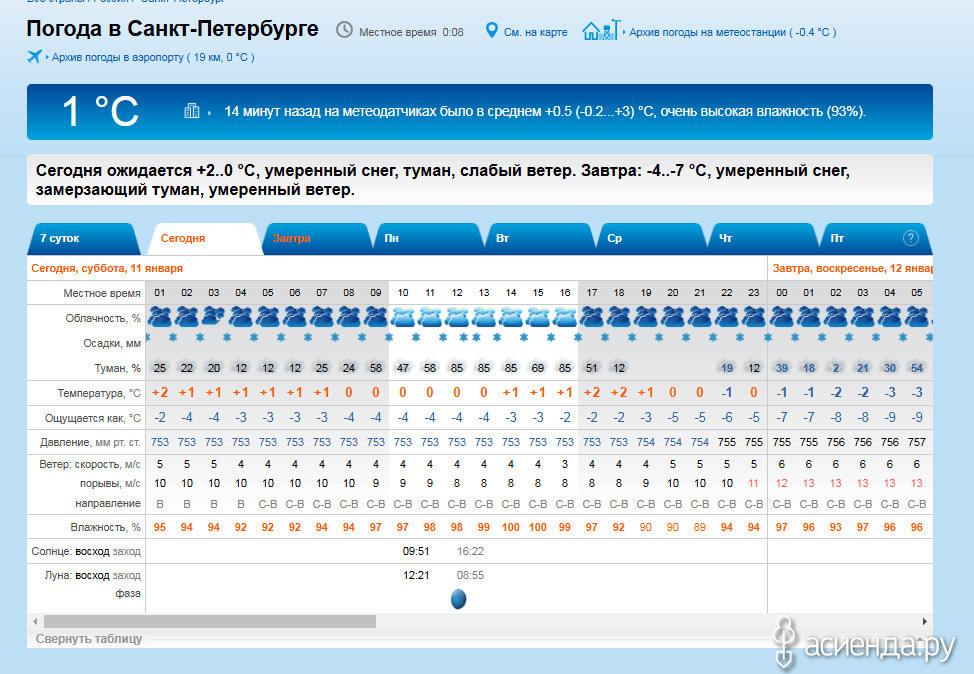Viewport: 974px width, 674px height.
Task: Click the airplane icon for airport archive
Action: 34,57
